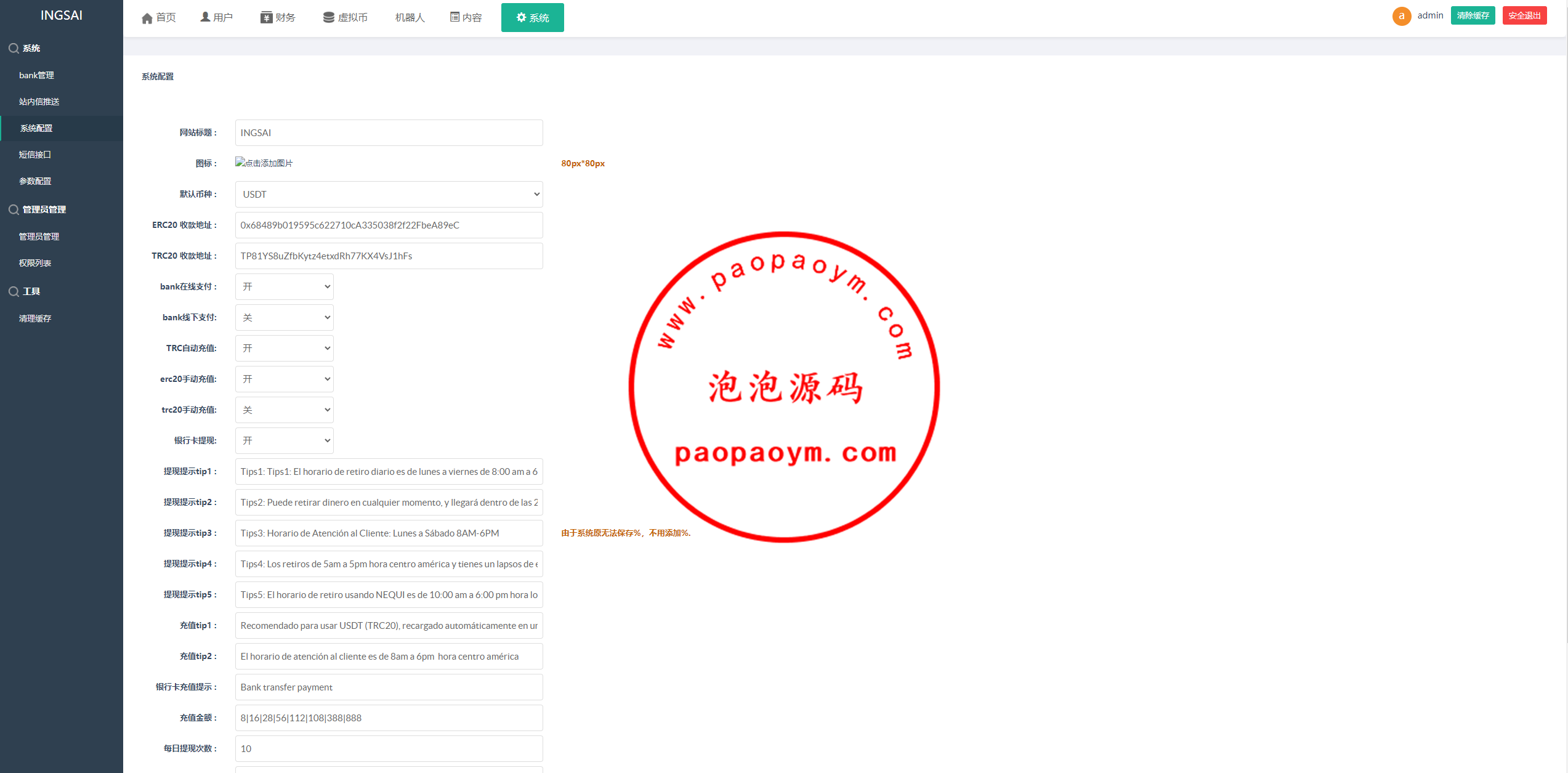
Task: Click the orange admin avatar icon
Action: pos(1402,16)
